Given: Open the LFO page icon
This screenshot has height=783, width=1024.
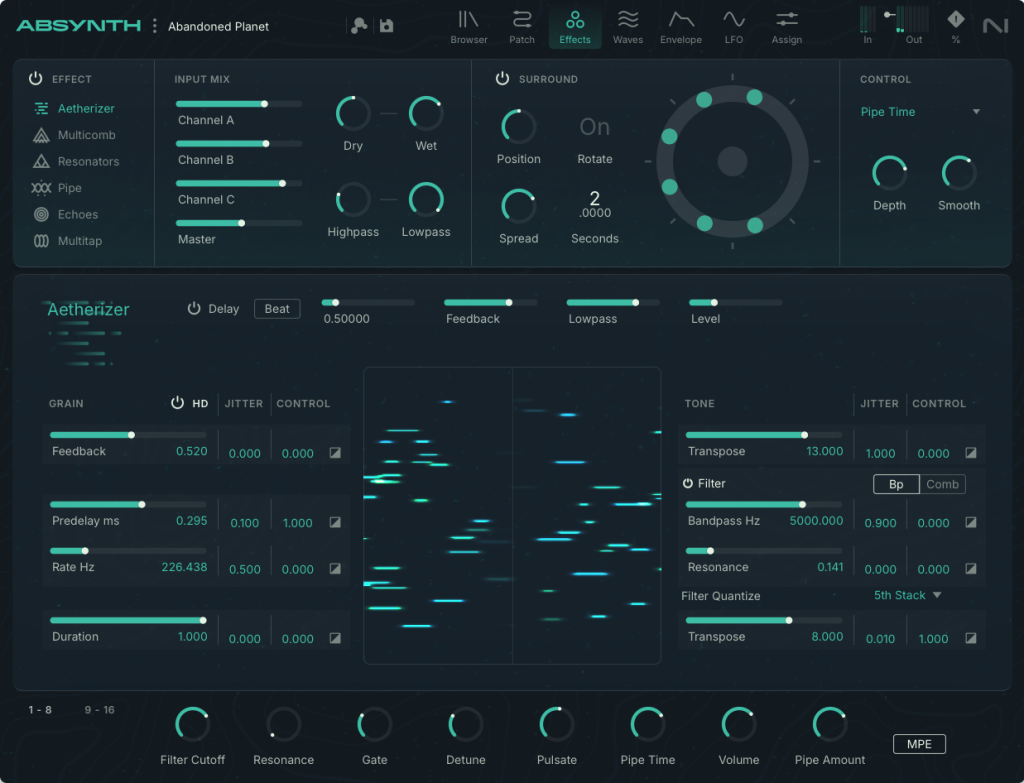Looking at the screenshot, I should point(734,19).
